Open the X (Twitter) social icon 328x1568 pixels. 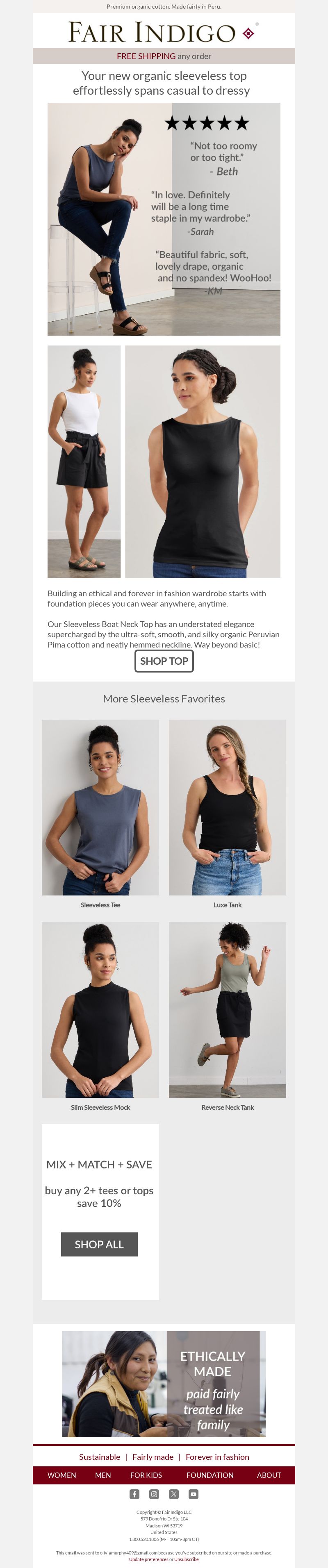(173, 1494)
